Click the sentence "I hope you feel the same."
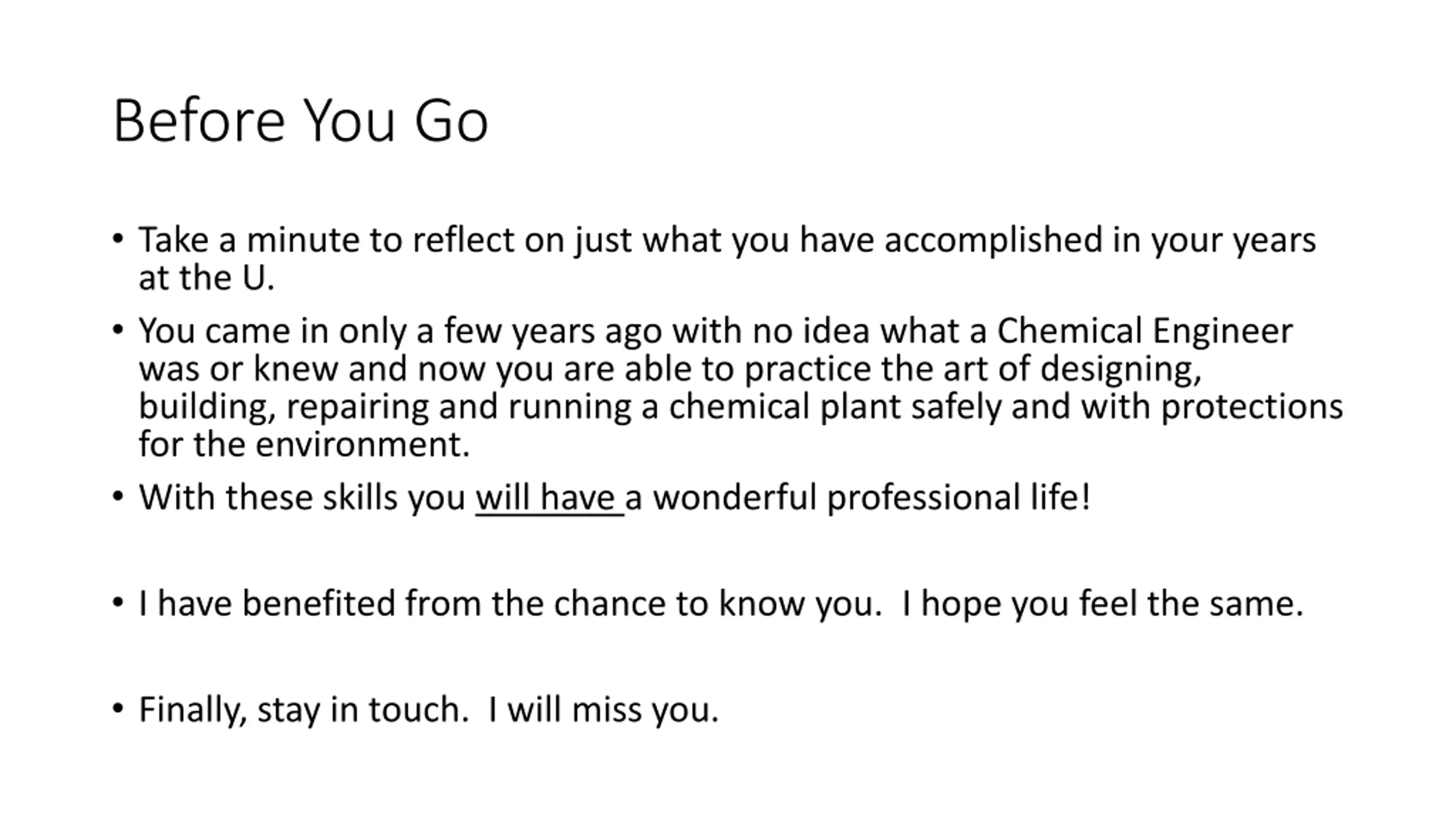This screenshot has width=1456, height=819. 1103,603
